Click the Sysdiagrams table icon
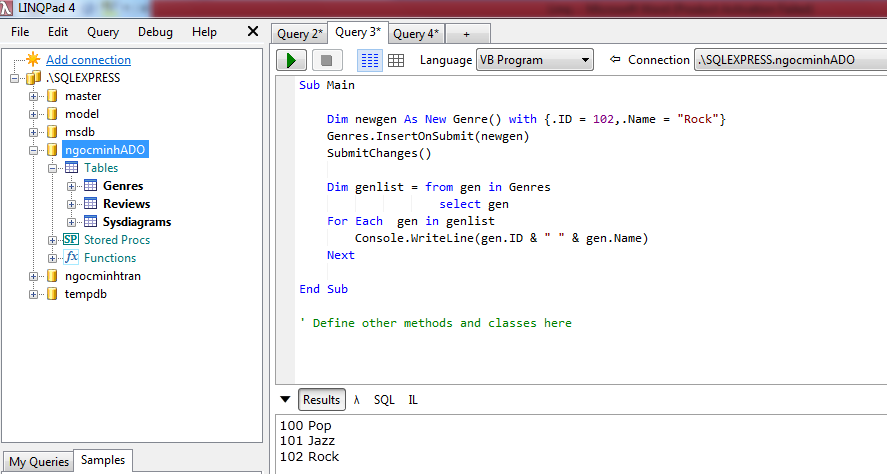Screen dimensions: 887x474 (x=91, y=222)
